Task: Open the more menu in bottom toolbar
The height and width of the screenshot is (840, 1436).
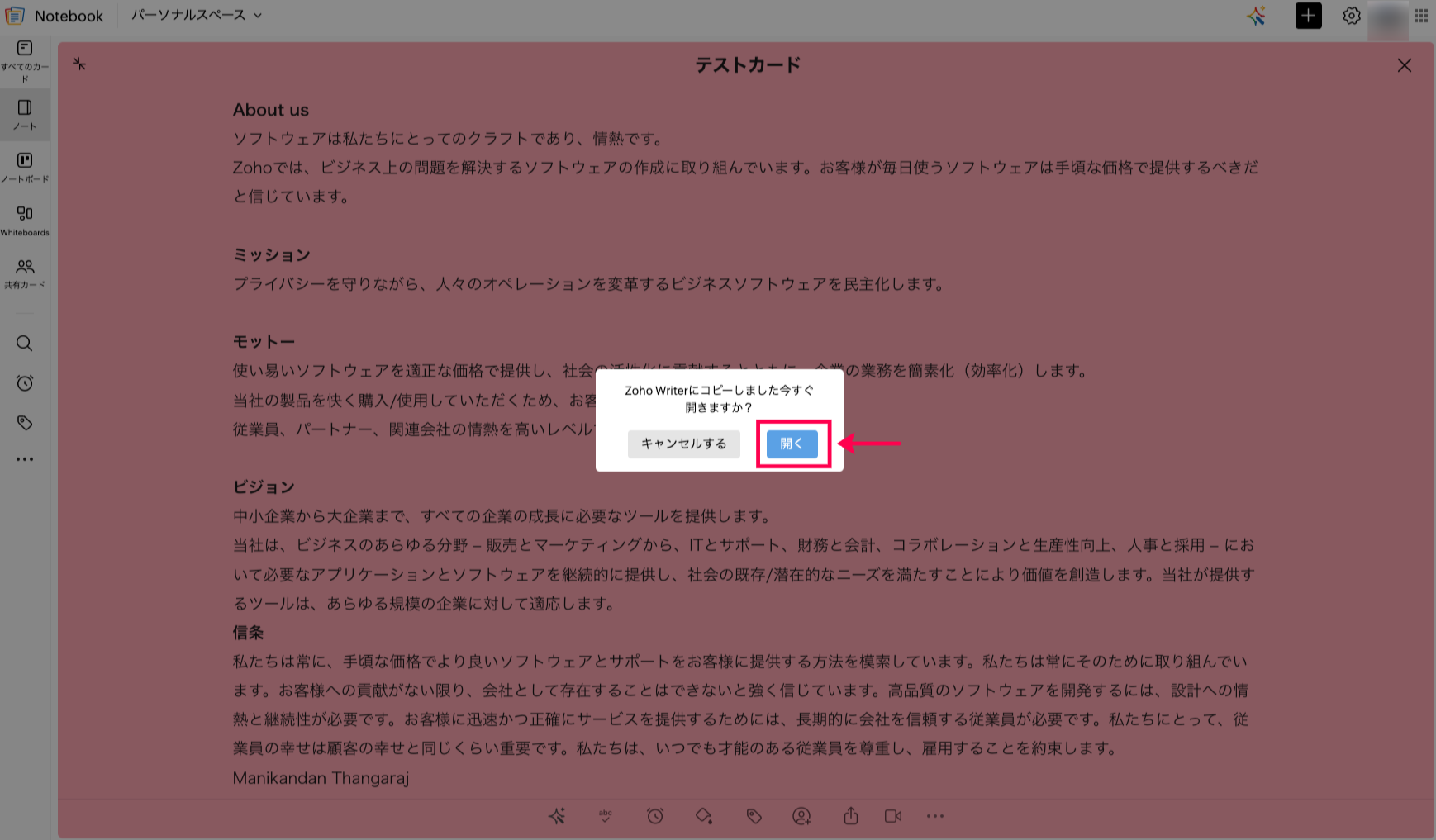Action: (935, 816)
